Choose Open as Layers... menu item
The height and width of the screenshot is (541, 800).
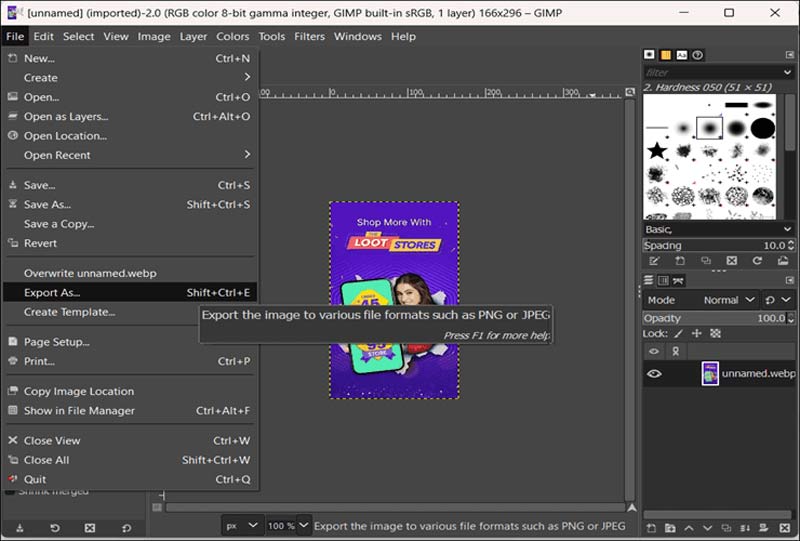point(130,116)
